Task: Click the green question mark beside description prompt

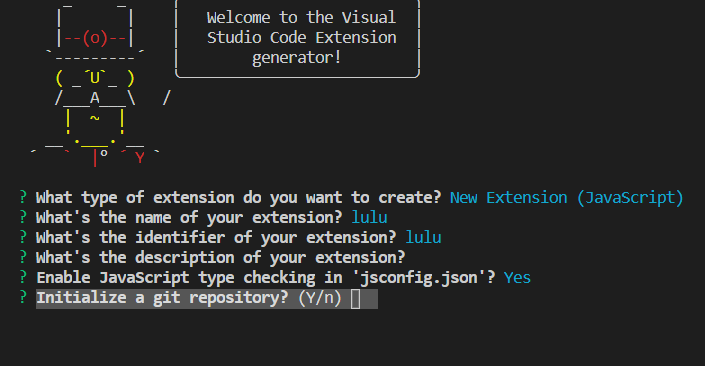Action: [x=23, y=257]
